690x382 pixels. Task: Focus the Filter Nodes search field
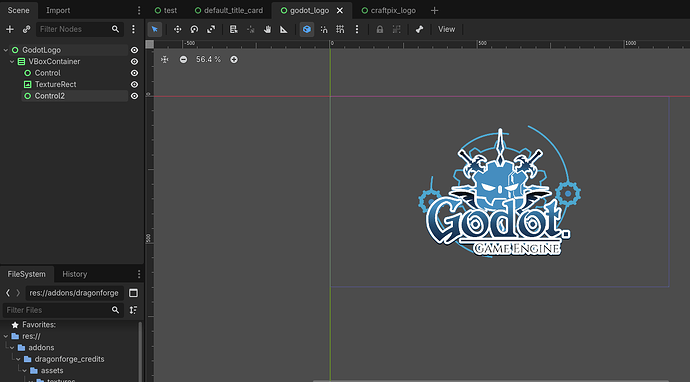pyautogui.click(x=79, y=29)
